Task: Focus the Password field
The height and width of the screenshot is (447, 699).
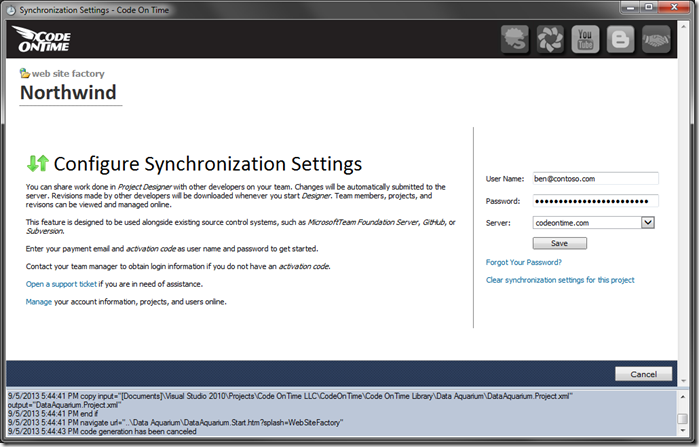Action: pyautogui.click(x=595, y=201)
